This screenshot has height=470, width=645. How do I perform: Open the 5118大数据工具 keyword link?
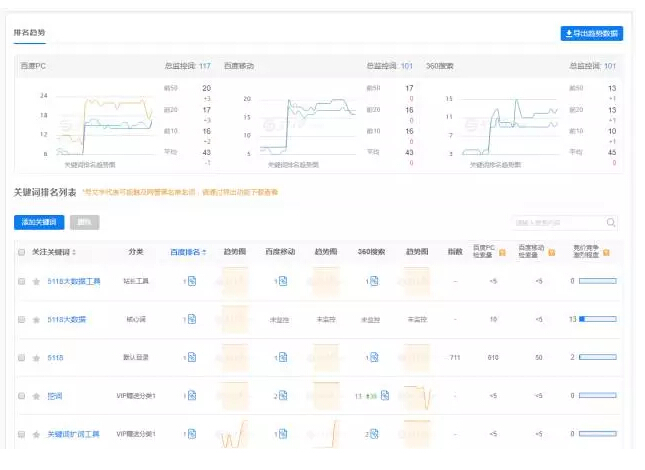74,281
